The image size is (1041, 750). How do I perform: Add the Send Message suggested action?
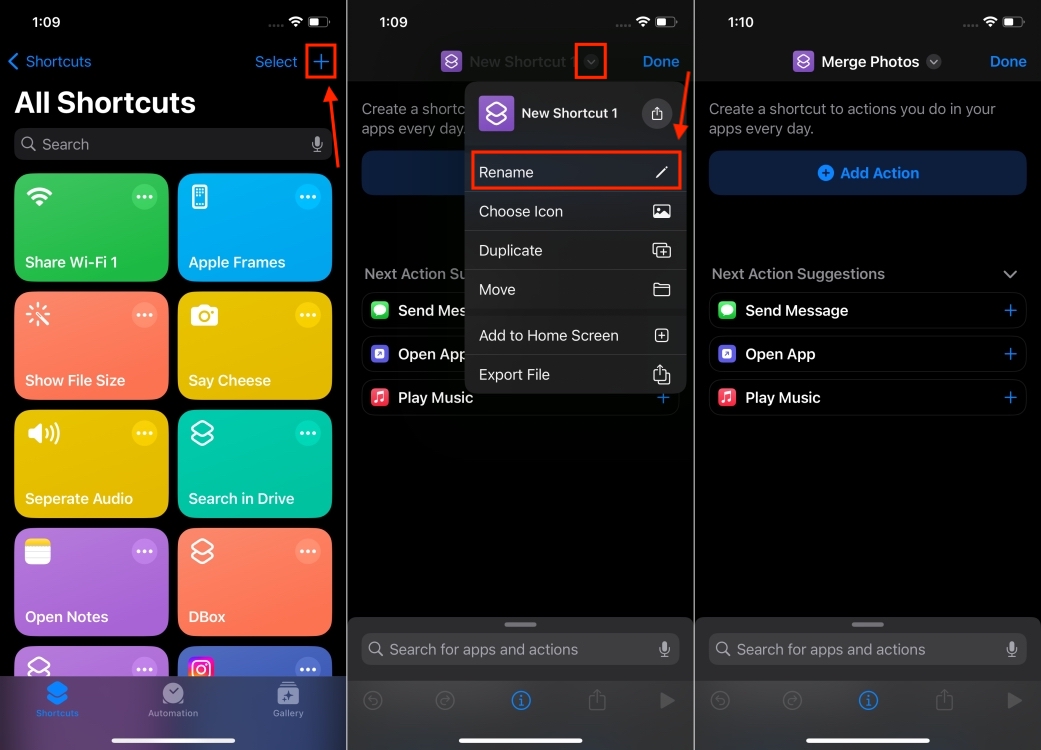1010,310
